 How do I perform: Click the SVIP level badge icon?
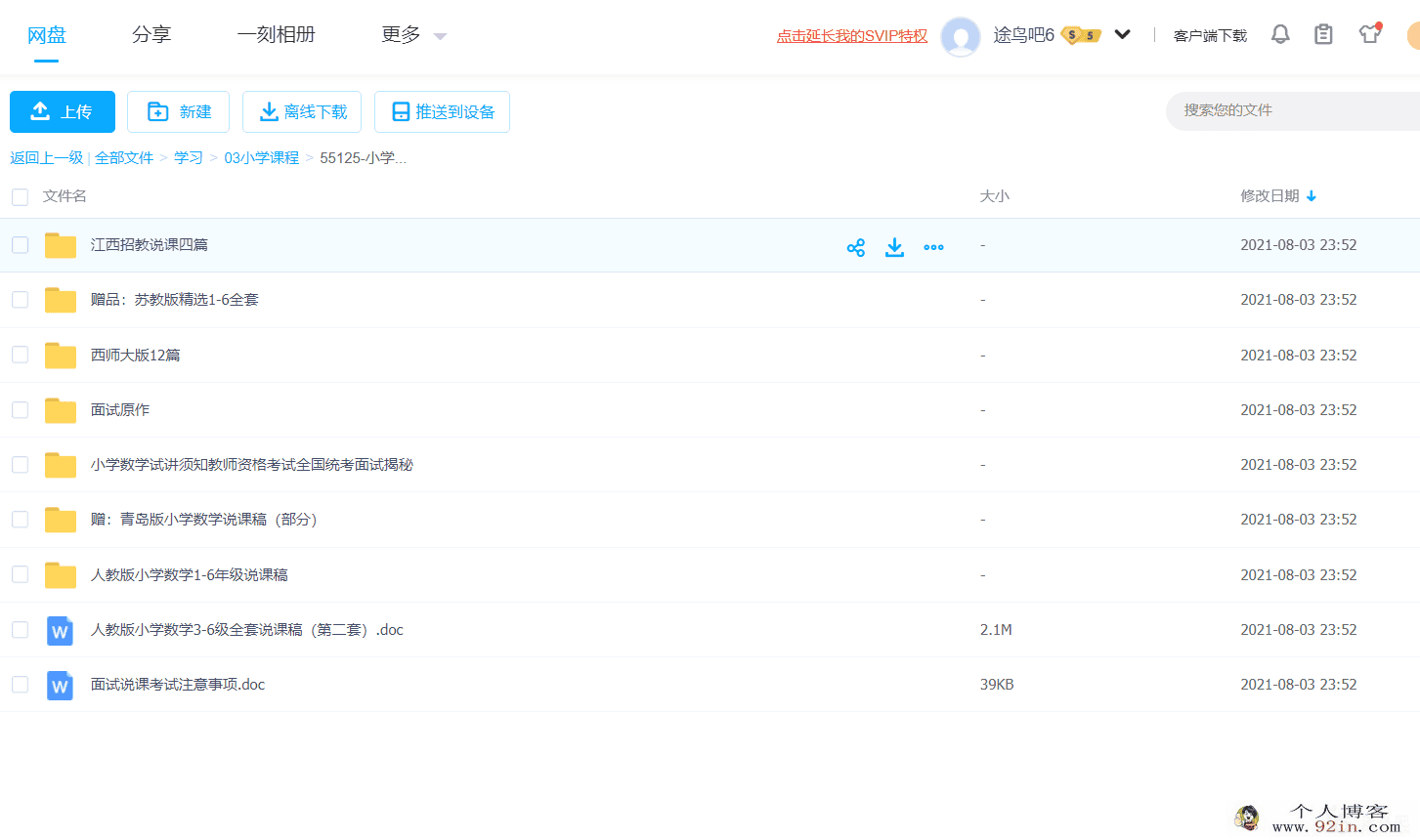[x=1081, y=35]
